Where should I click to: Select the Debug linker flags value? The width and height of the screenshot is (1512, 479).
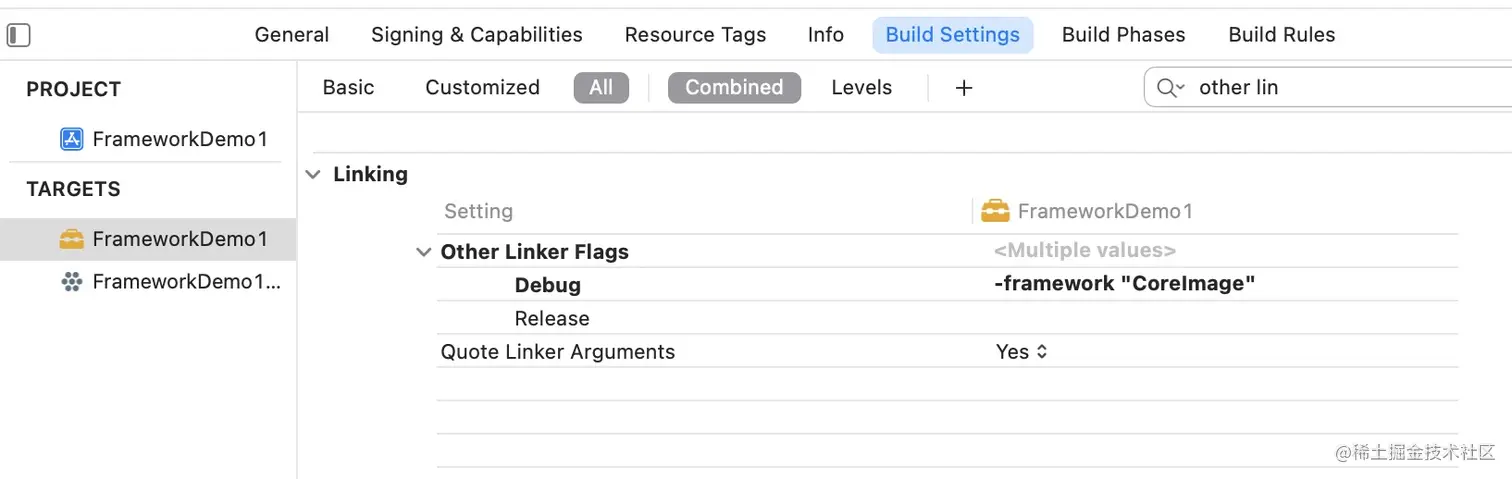[1125, 284]
